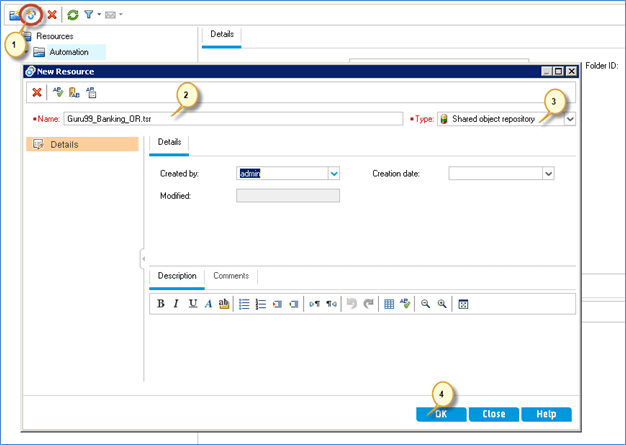This screenshot has width=626, height=445.
Task: Click the full screen editor icon
Action: (x=463, y=304)
